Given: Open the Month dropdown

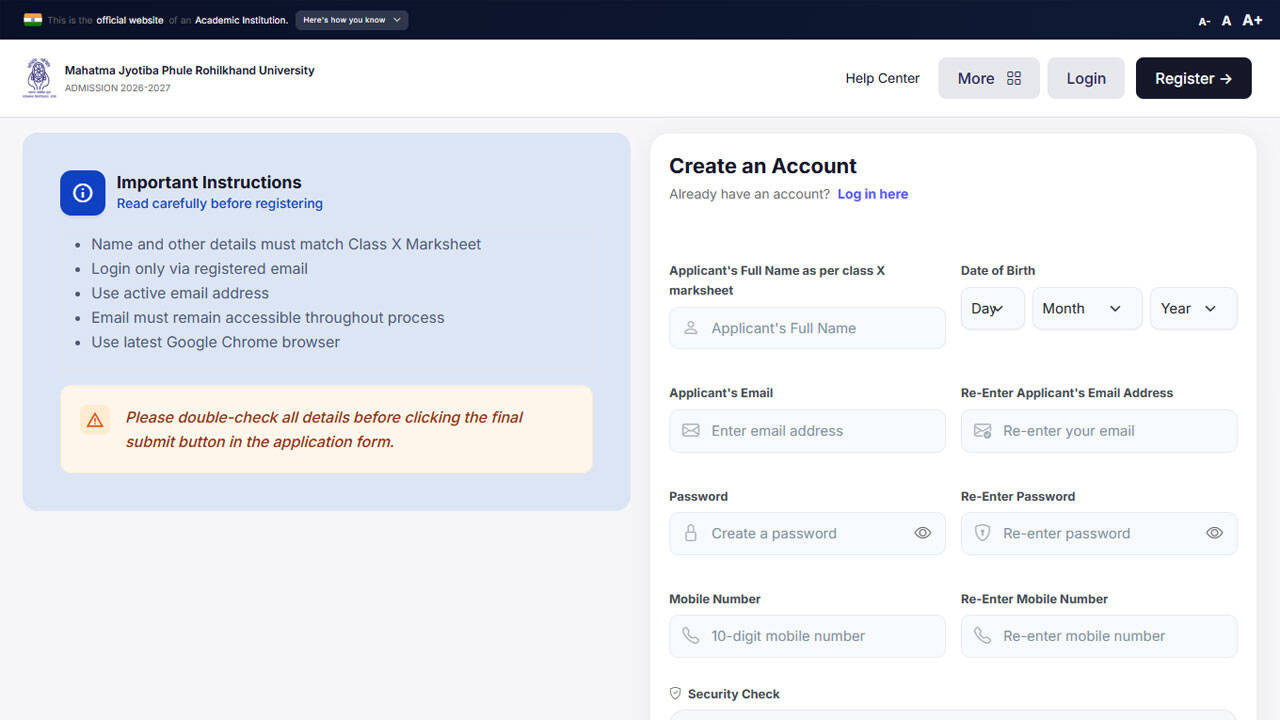Looking at the screenshot, I should click(x=1087, y=309).
